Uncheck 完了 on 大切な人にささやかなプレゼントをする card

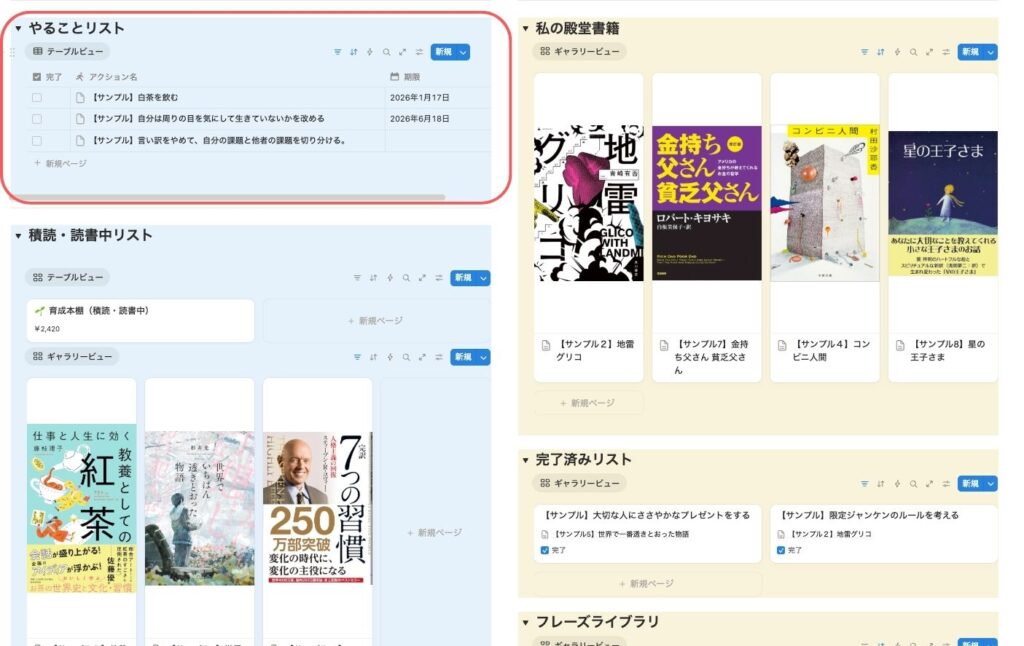pyautogui.click(x=544, y=550)
